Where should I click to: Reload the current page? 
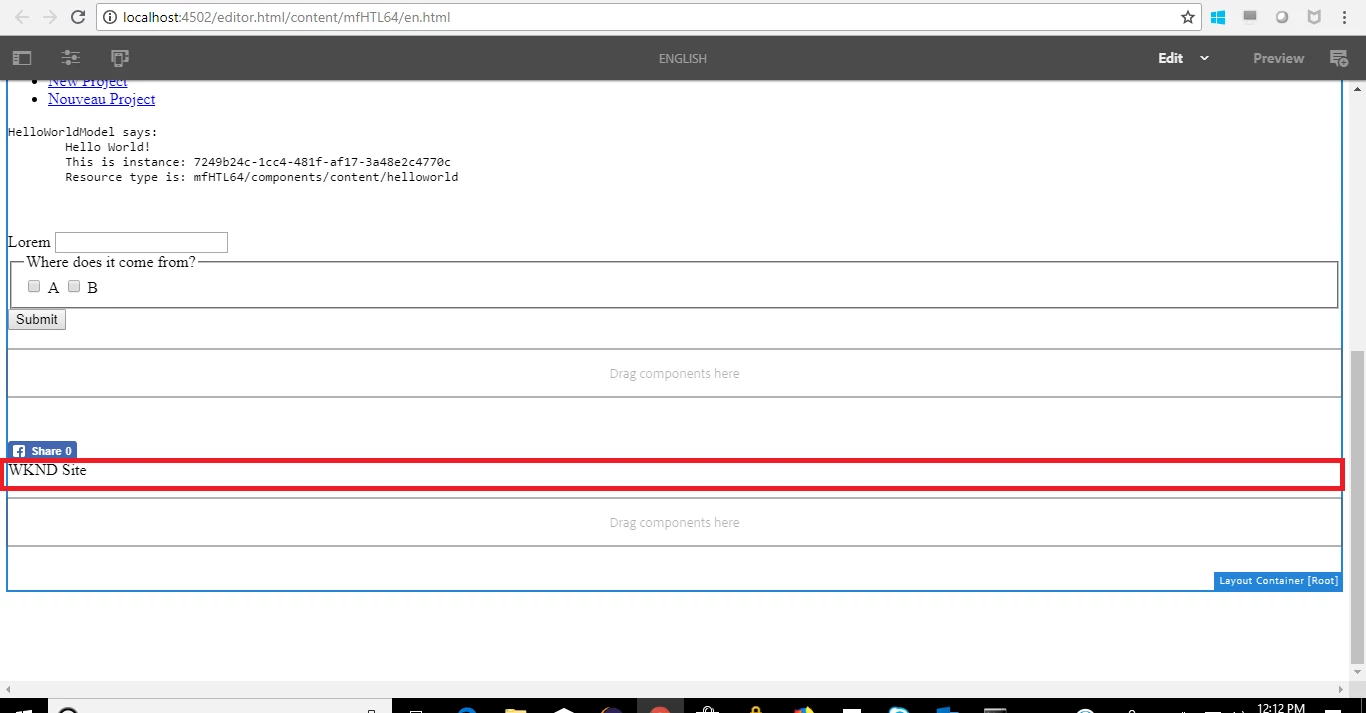tap(79, 17)
